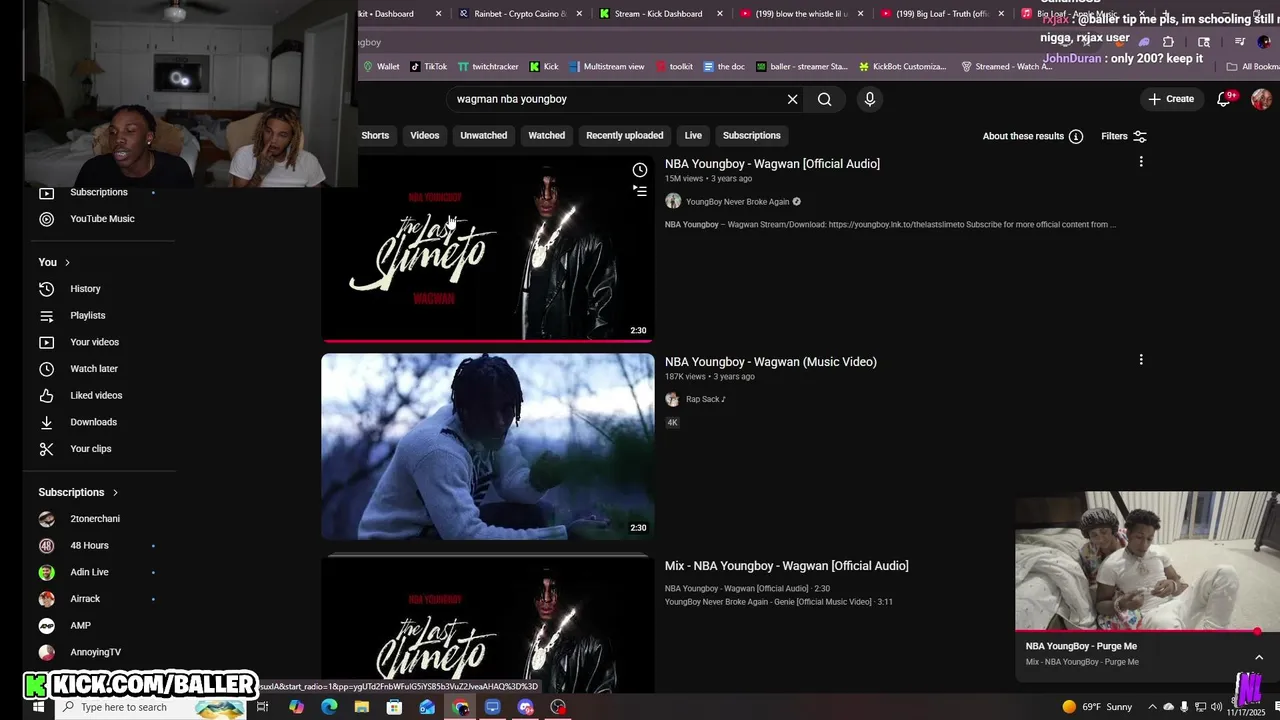Filter results by Shorts
Image resolution: width=1280 pixels, height=720 pixels.
pyautogui.click(x=375, y=136)
